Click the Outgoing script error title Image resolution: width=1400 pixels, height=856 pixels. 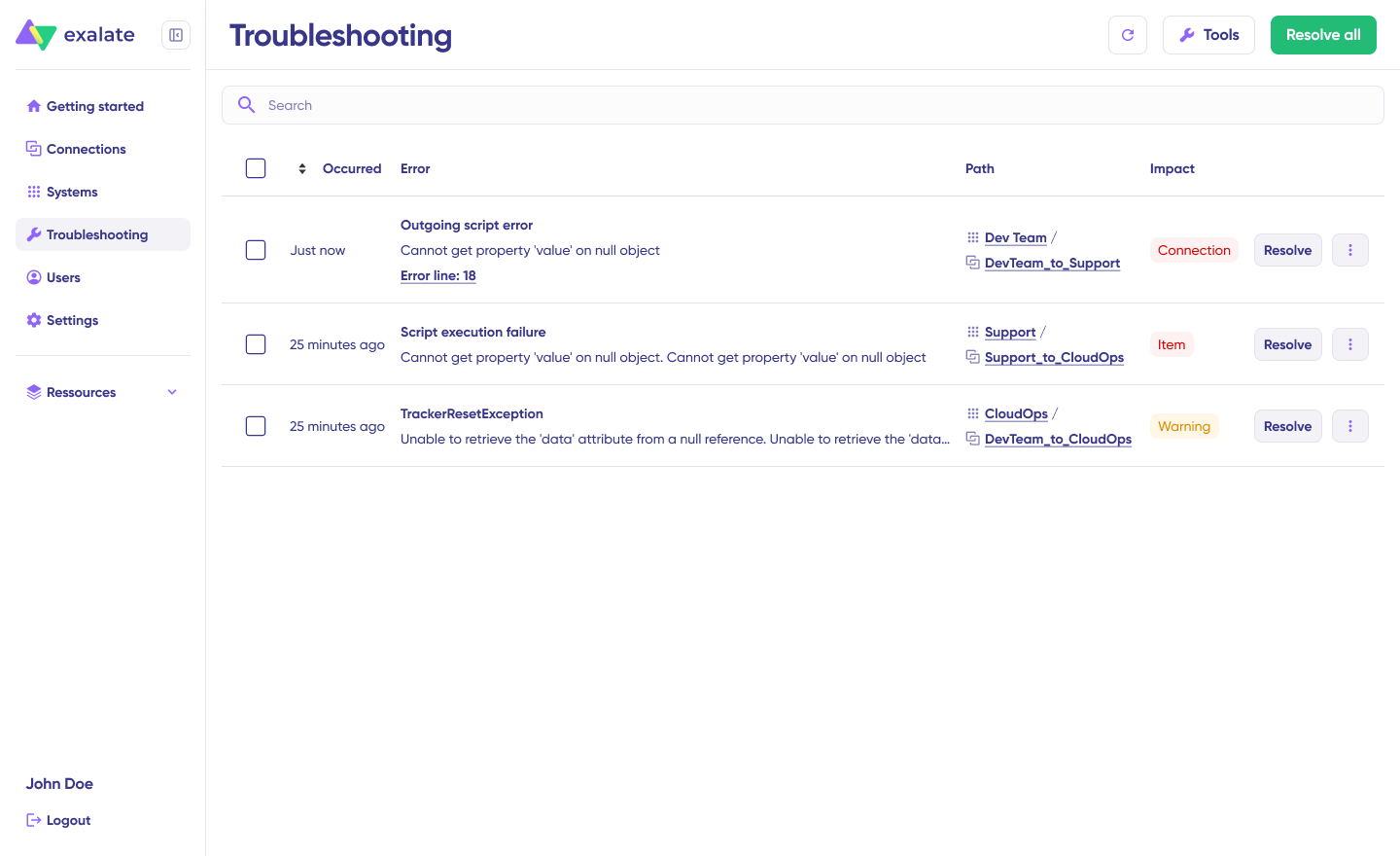pos(467,225)
